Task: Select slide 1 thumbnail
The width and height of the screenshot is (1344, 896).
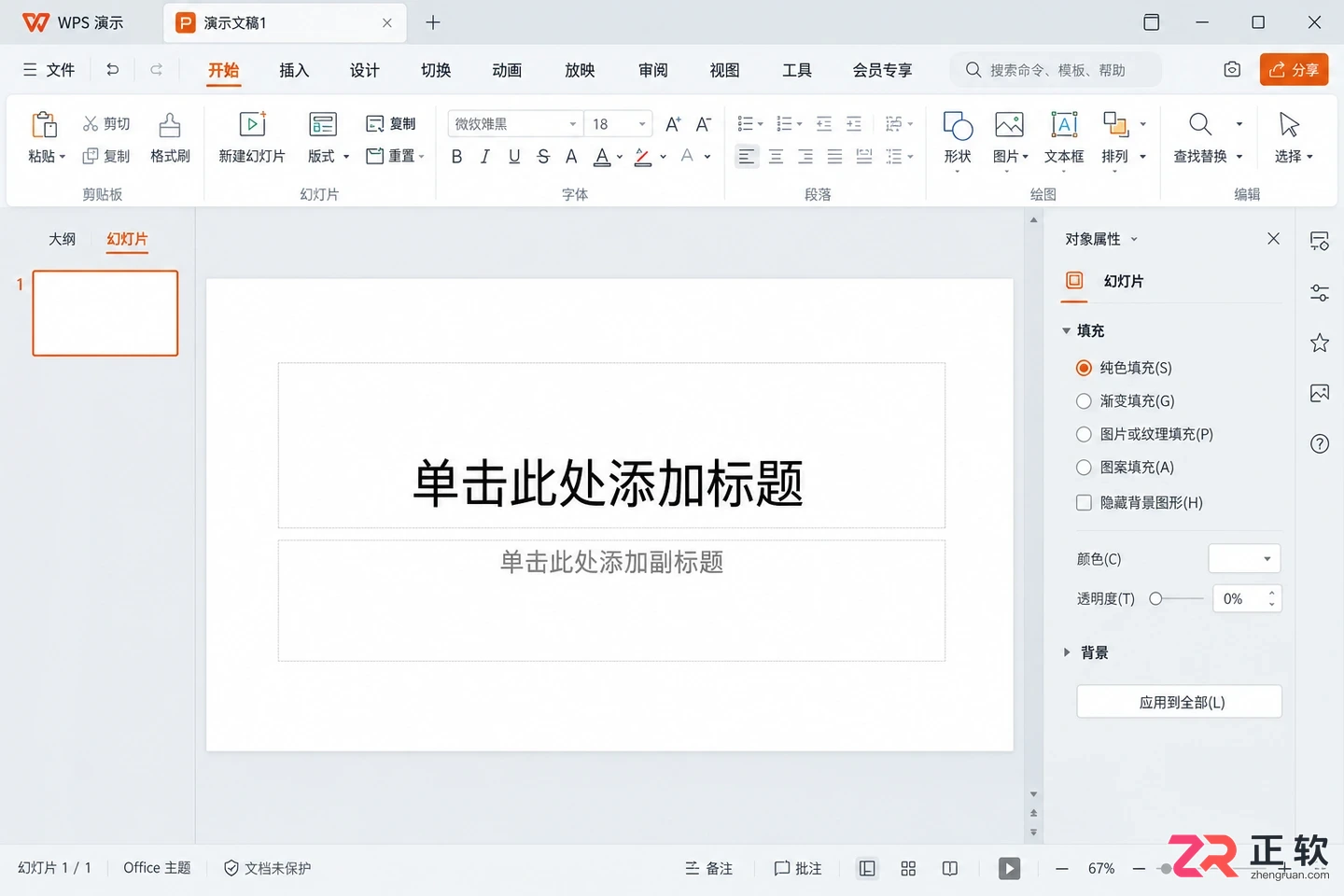Action: [105, 314]
